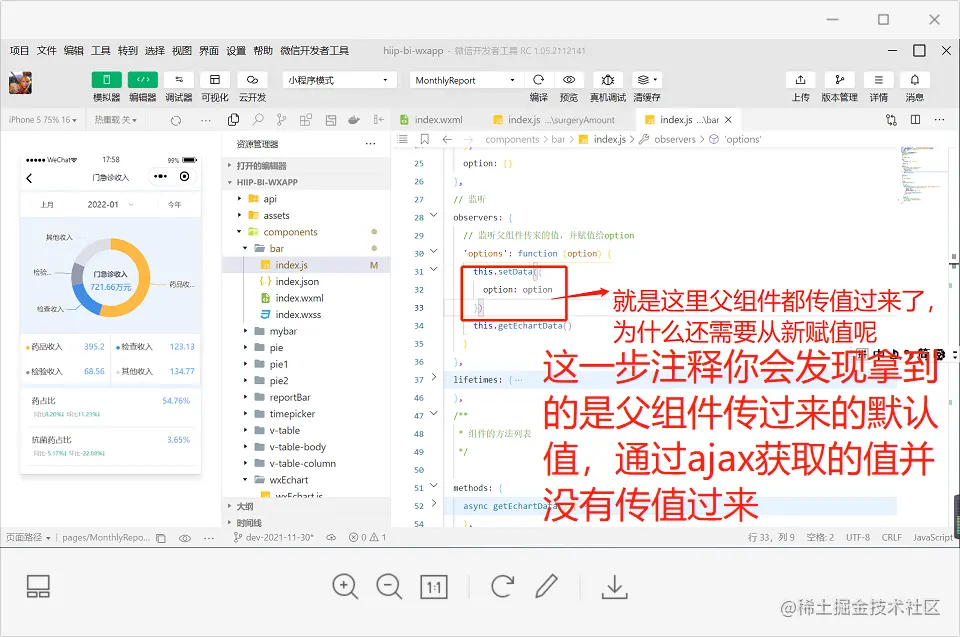Open the 设置 menu
The height and width of the screenshot is (637, 960).
point(236,50)
